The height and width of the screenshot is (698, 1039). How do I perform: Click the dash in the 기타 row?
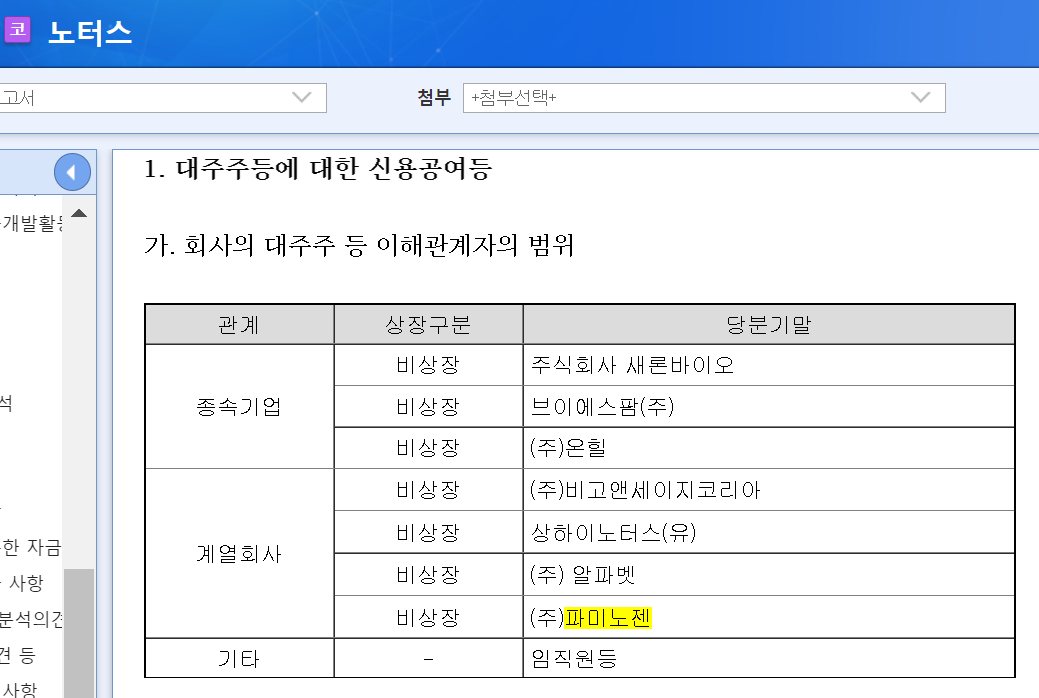[428, 658]
